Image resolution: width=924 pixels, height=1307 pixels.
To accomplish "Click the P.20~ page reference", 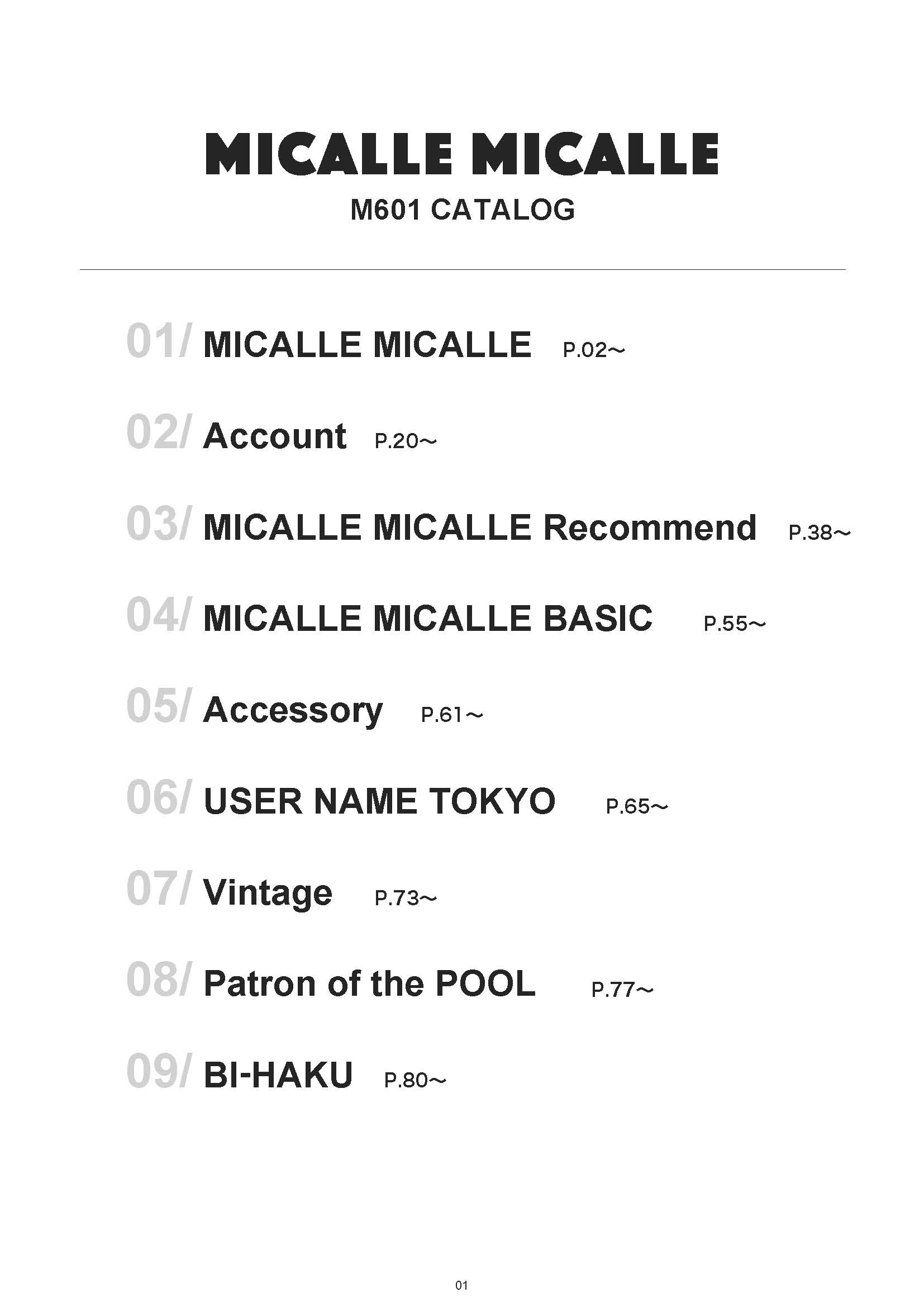I will pos(405,441).
